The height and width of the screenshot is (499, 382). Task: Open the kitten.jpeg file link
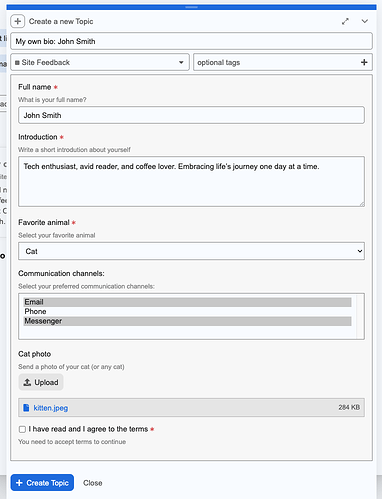tap(51, 408)
